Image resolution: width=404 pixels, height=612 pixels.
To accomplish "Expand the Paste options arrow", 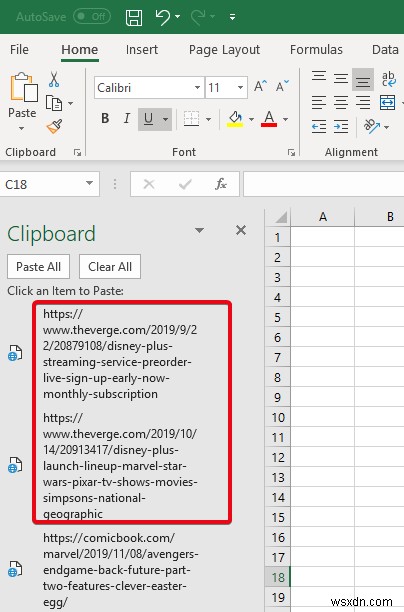I will tap(21, 128).
